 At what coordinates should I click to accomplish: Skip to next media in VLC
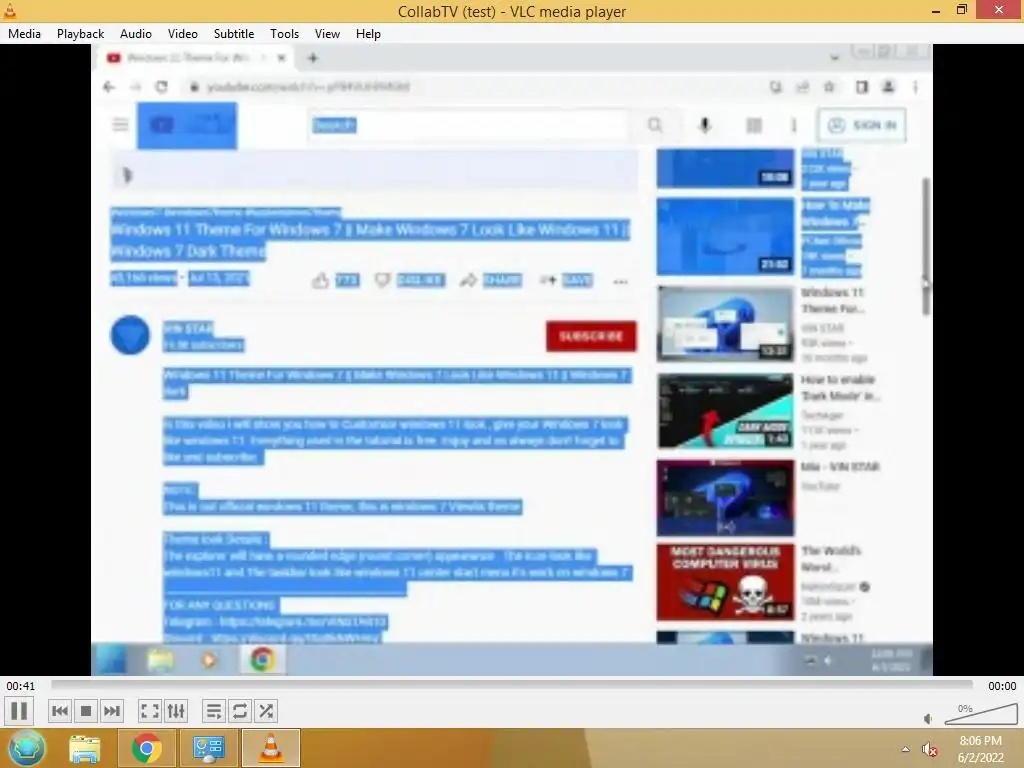[x=112, y=711]
